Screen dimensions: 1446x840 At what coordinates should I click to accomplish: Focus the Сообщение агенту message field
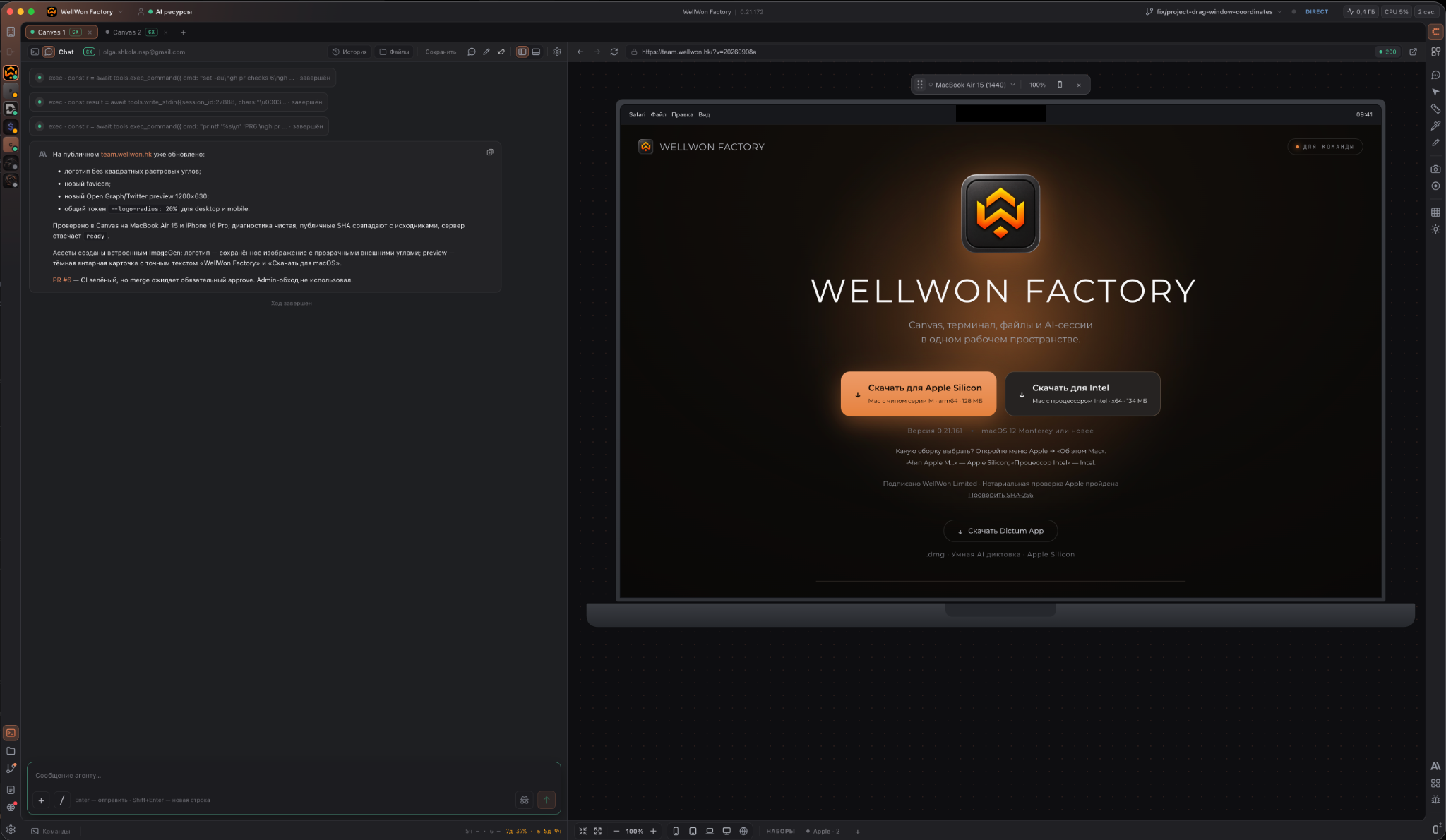294,776
